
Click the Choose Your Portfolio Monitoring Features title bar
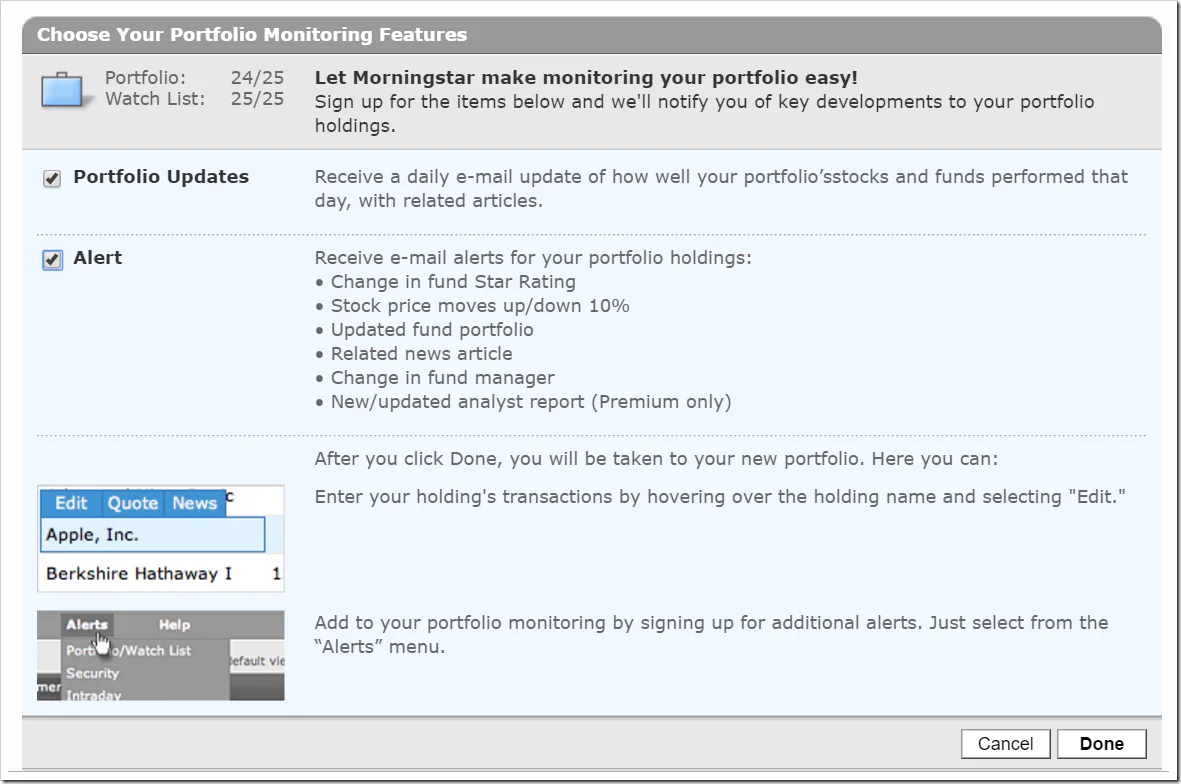click(x=591, y=35)
